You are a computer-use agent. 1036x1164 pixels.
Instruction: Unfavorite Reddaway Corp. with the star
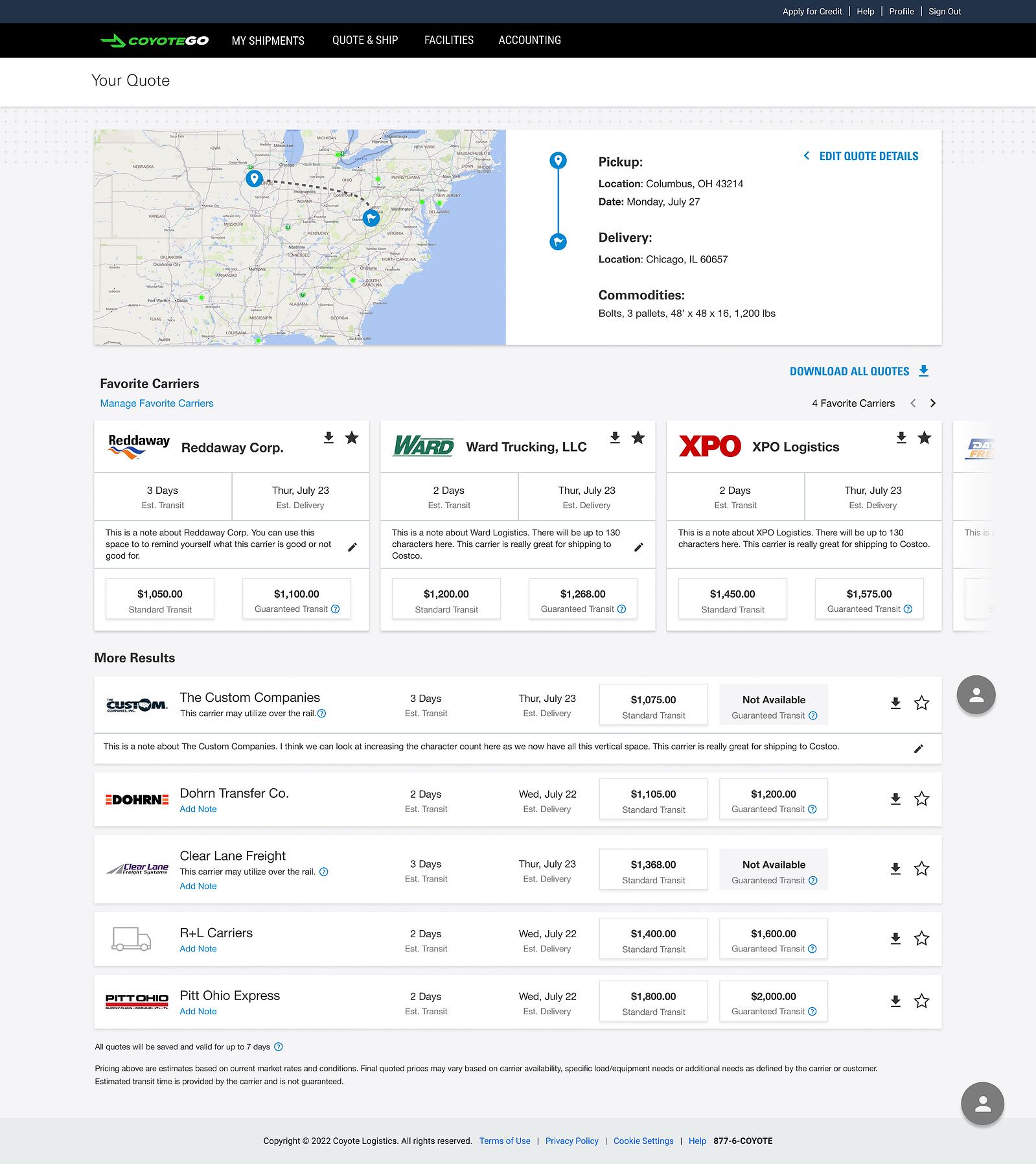coord(352,438)
